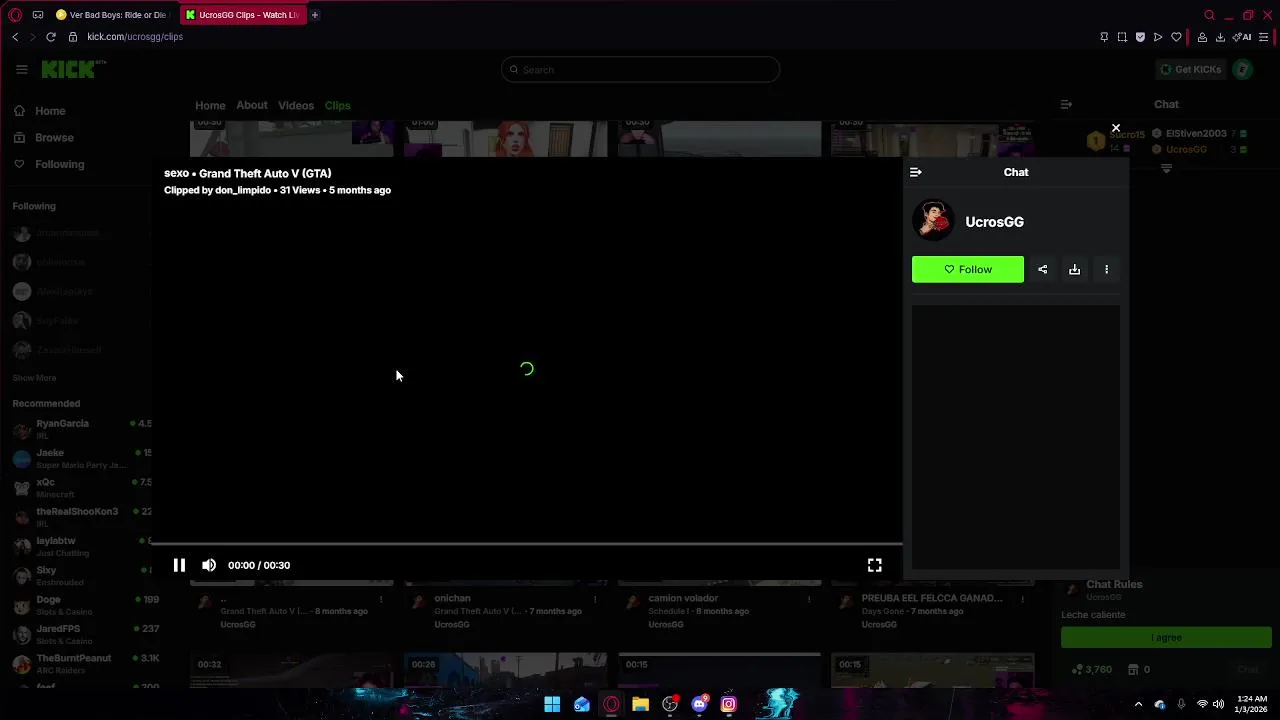Open the Opera AI assistant button

coord(1242,37)
